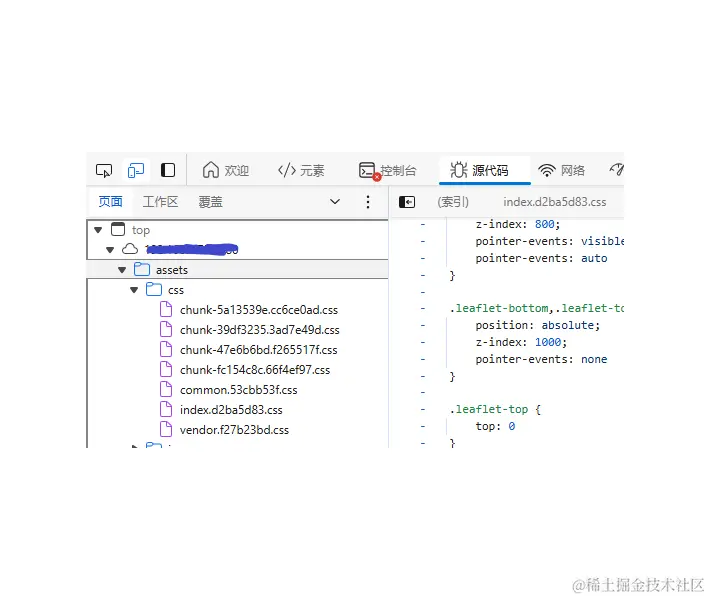Collapse the css folder arrow
The height and width of the screenshot is (599, 710).
coord(134,290)
